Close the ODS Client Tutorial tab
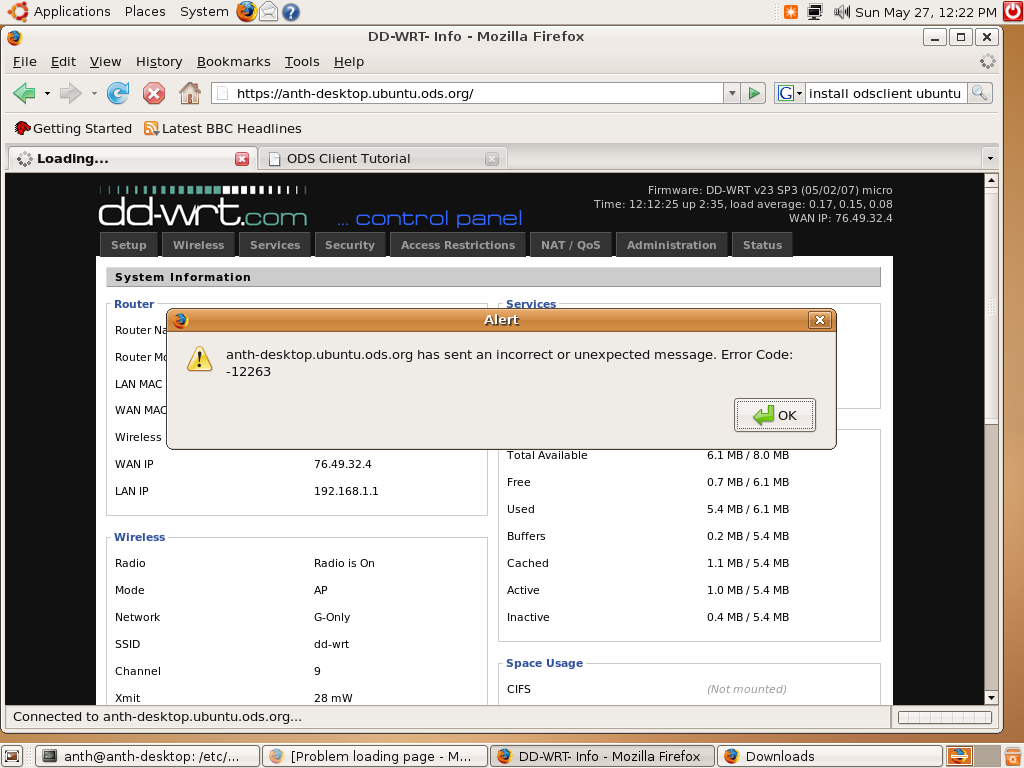Image resolution: width=1024 pixels, height=768 pixels. coord(492,159)
